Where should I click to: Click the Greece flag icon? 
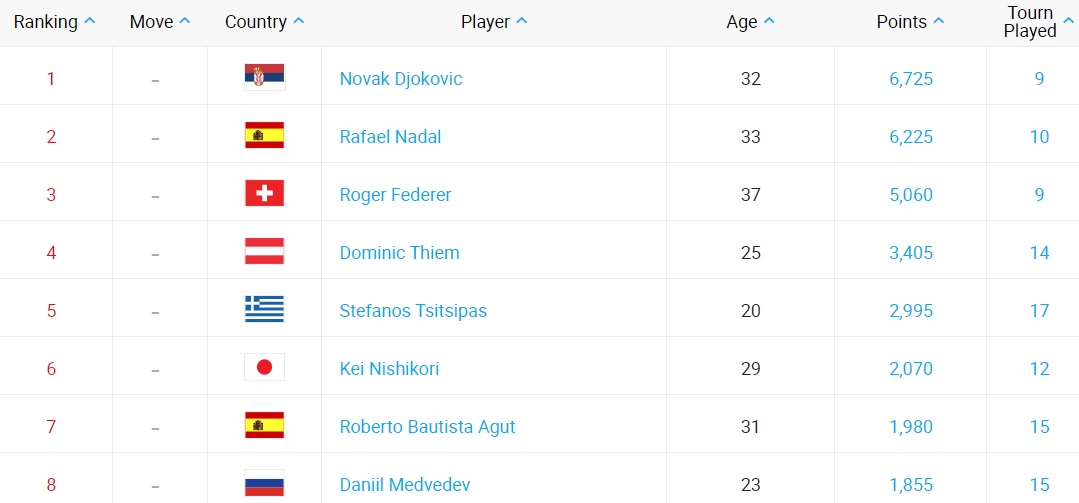(264, 310)
